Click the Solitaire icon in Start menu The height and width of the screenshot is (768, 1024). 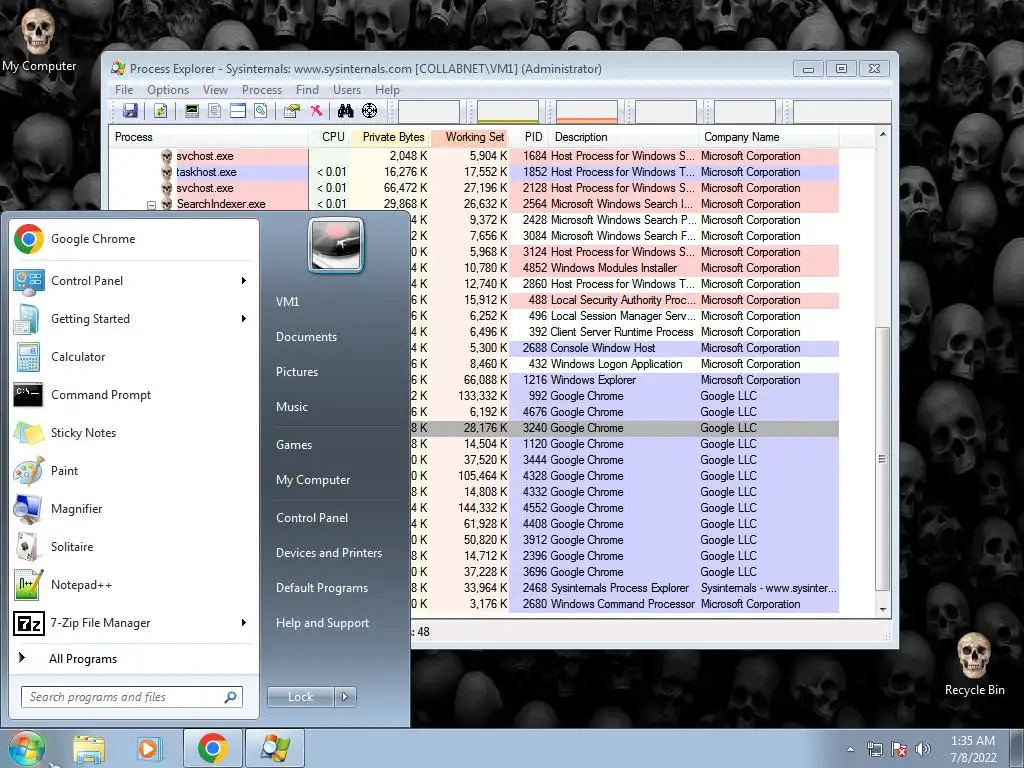(x=29, y=547)
